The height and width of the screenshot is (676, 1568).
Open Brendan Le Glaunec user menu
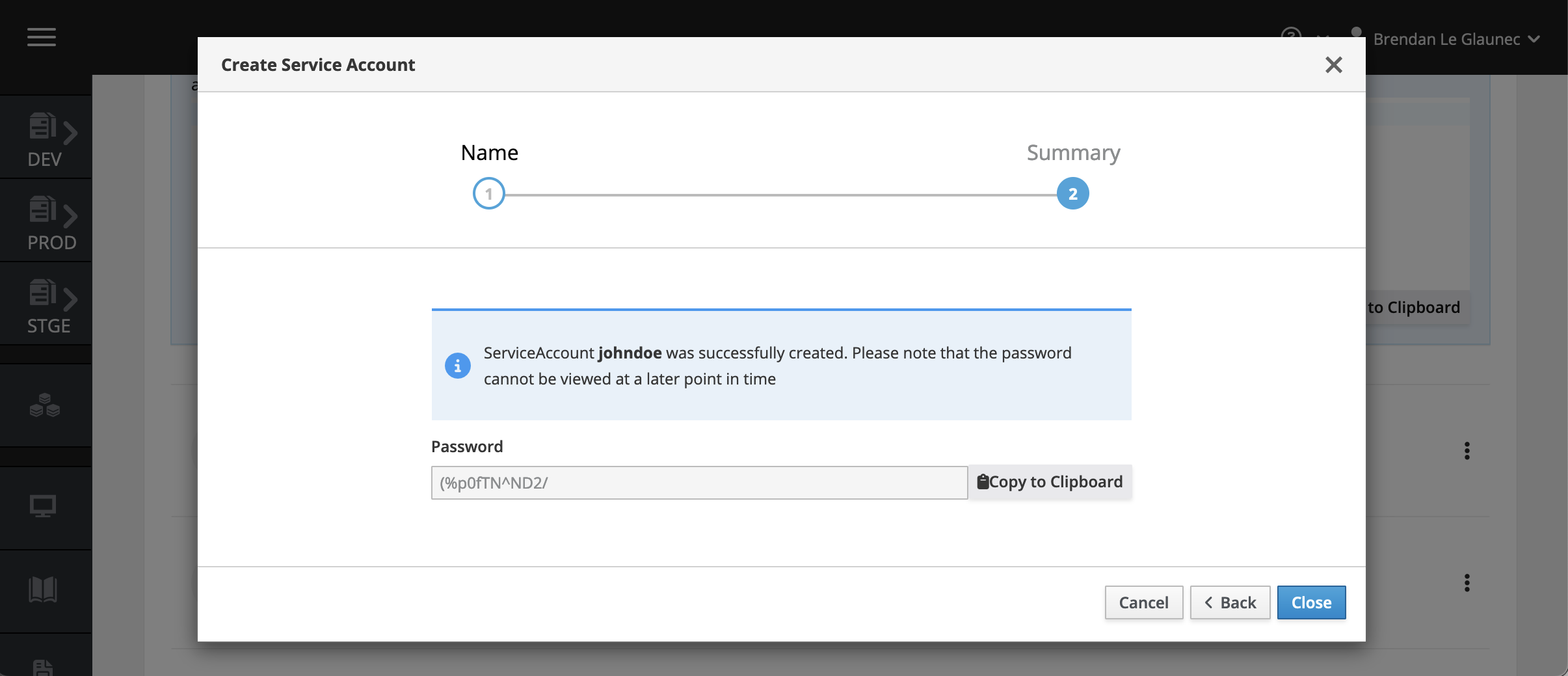pos(1455,39)
